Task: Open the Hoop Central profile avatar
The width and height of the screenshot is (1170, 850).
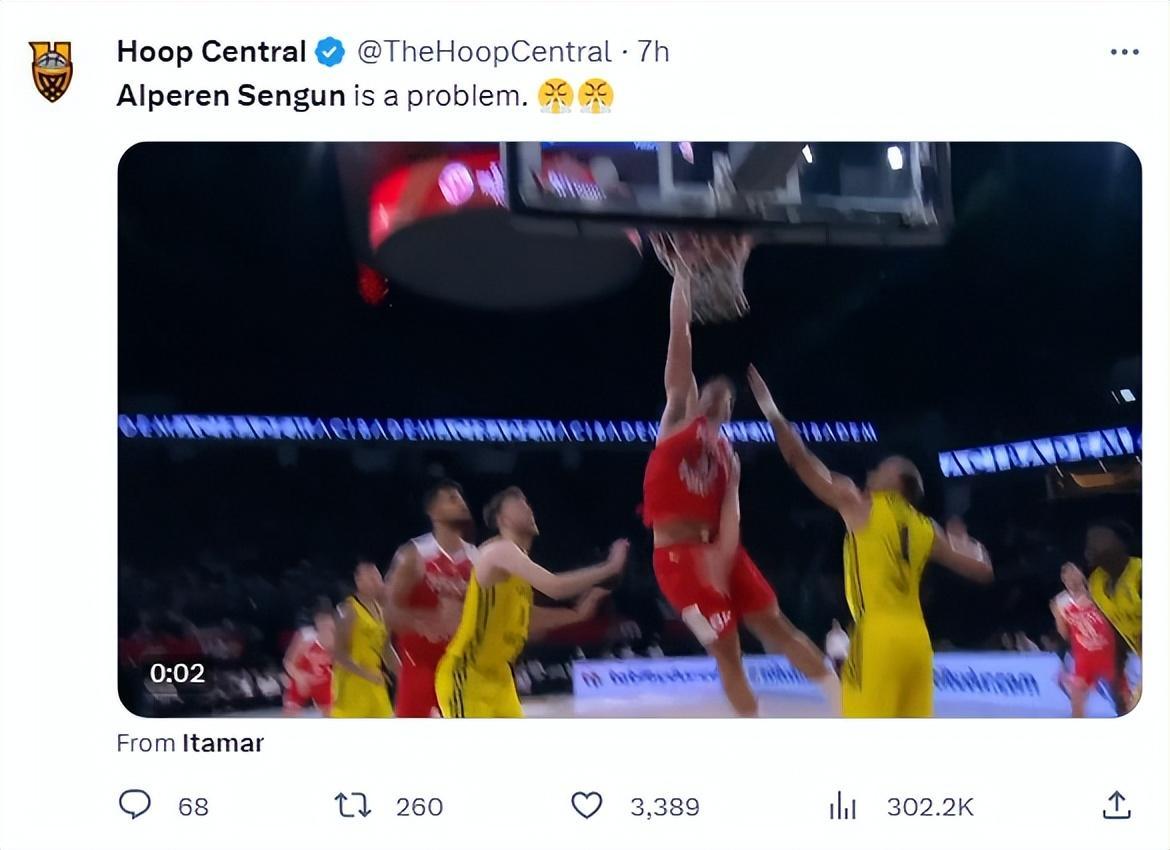Action: 51,71
